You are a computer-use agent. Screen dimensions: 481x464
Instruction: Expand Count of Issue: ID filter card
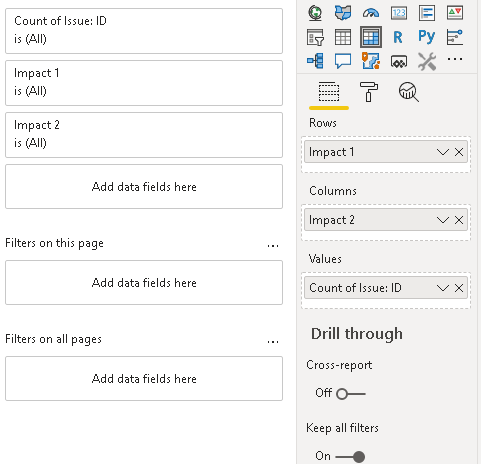pyautogui.click(x=144, y=31)
